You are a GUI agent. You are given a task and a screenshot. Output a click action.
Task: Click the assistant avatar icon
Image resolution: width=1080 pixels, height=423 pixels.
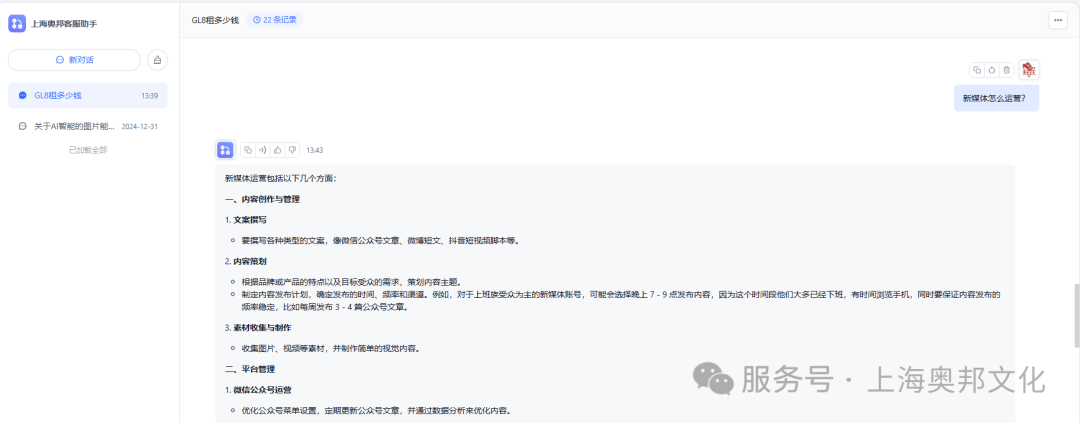tap(225, 149)
